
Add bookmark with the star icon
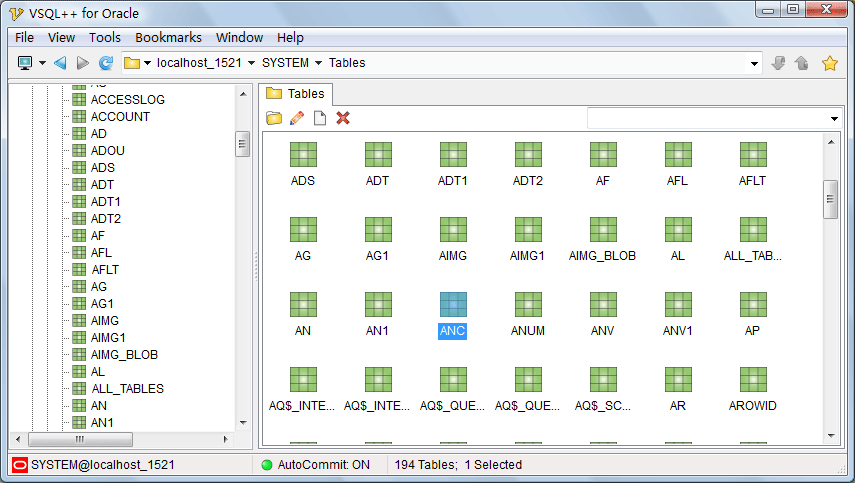click(830, 63)
